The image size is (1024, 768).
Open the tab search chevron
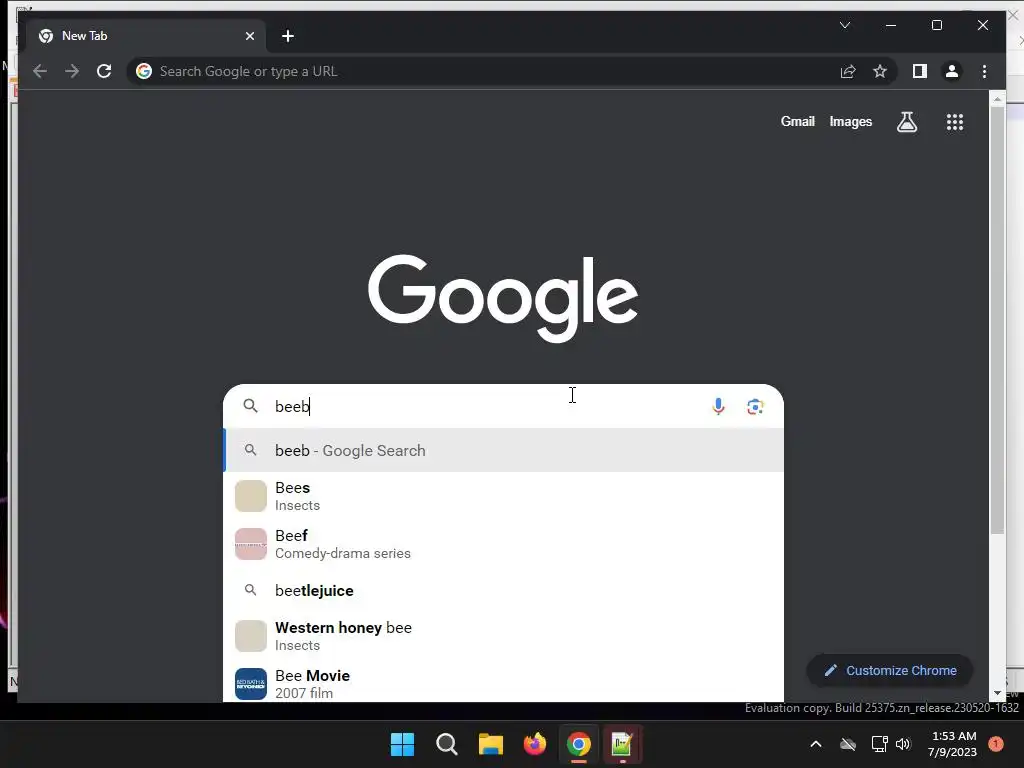click(844, 25)
